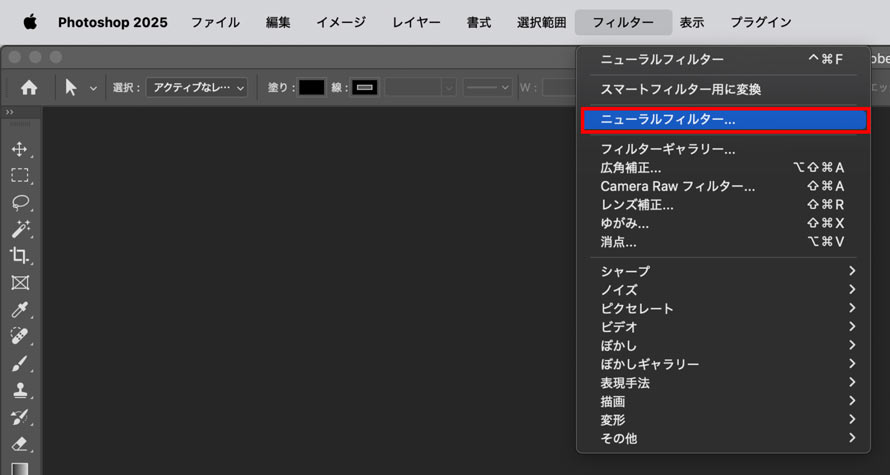The height and width of the screenshot is (475, 890).
Task: Select the Spot Healing Brush tool
Action: point(20,336)
